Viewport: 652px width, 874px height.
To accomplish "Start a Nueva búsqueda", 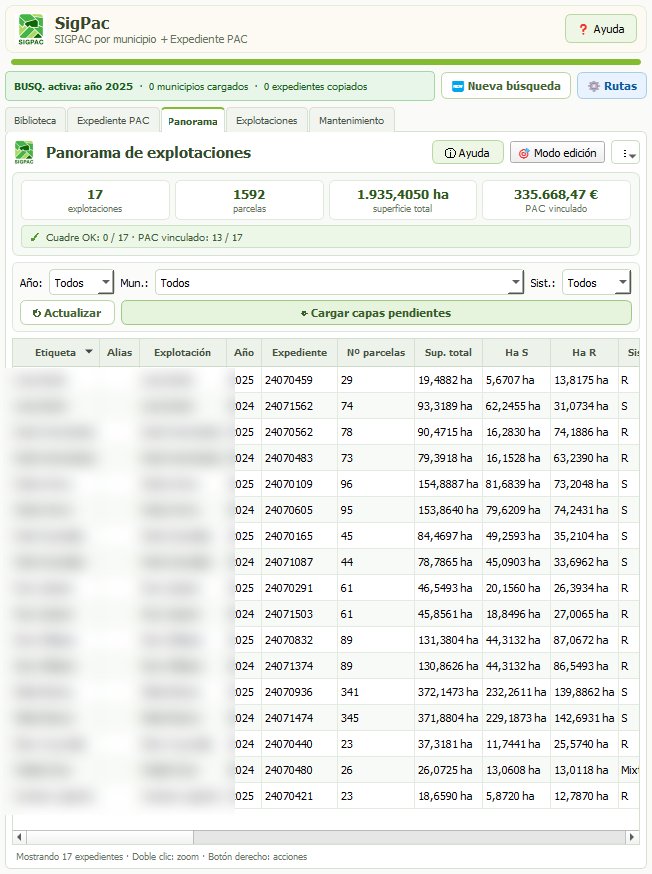I will (x=506, y=86).
